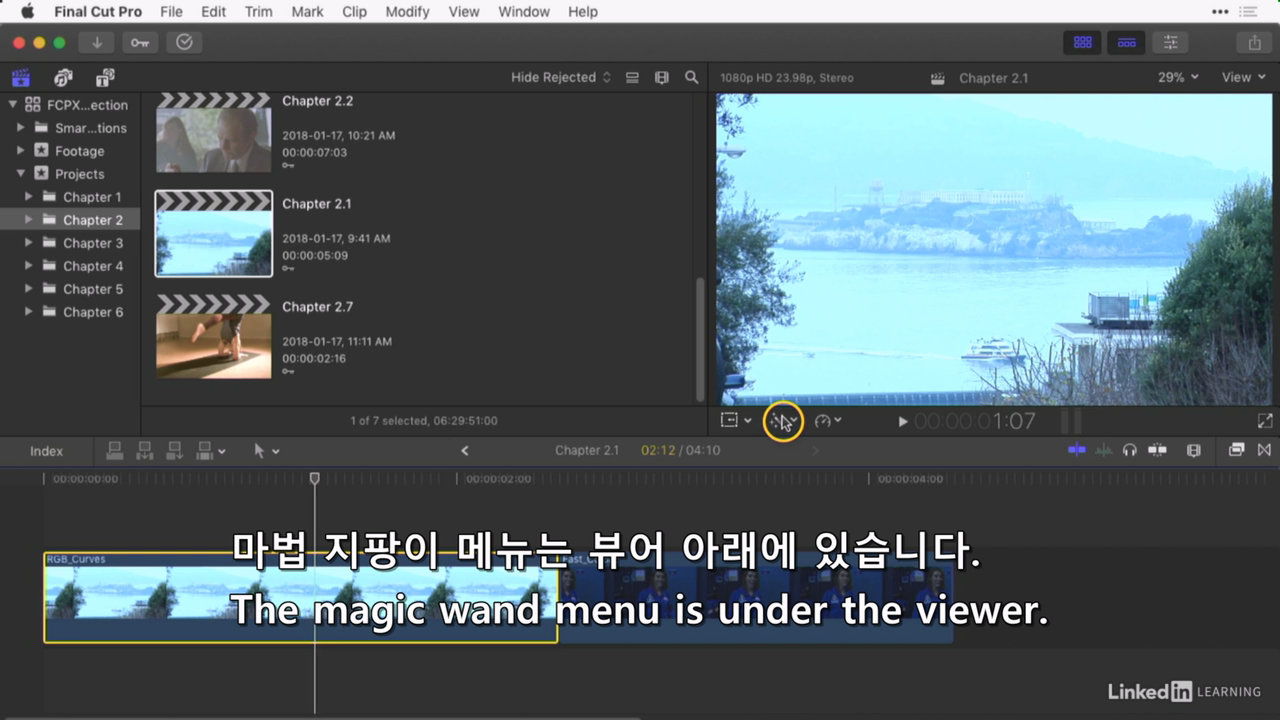Open the Final Cut Pro menu
This screenshot has width=1280, height=720.
pos(98,12)
